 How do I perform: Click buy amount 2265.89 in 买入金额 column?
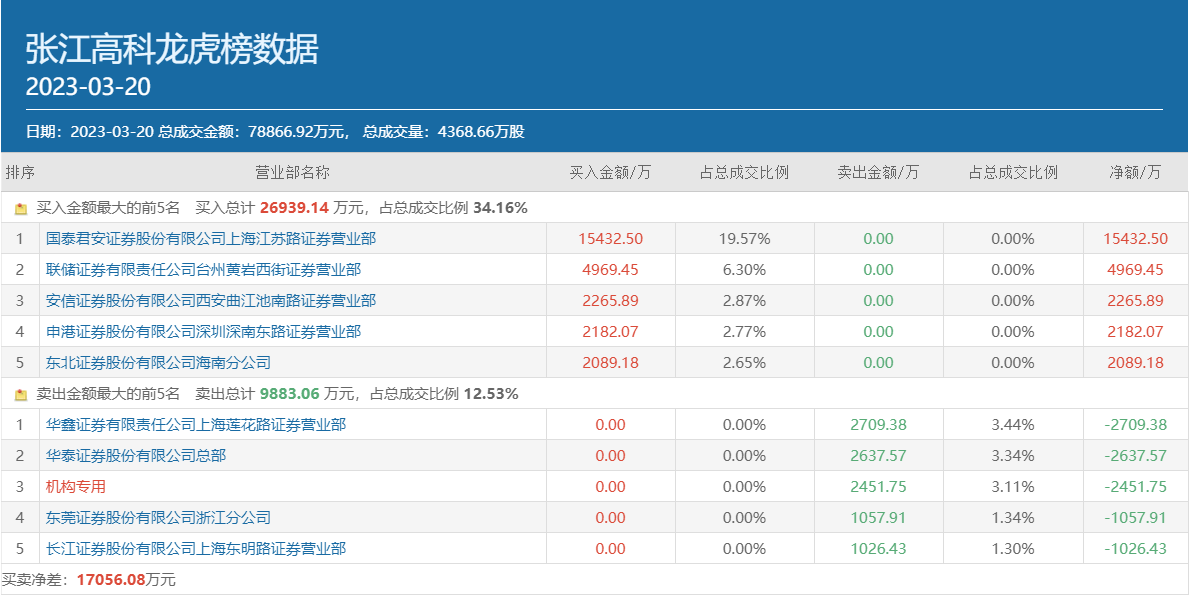(610, 301)
